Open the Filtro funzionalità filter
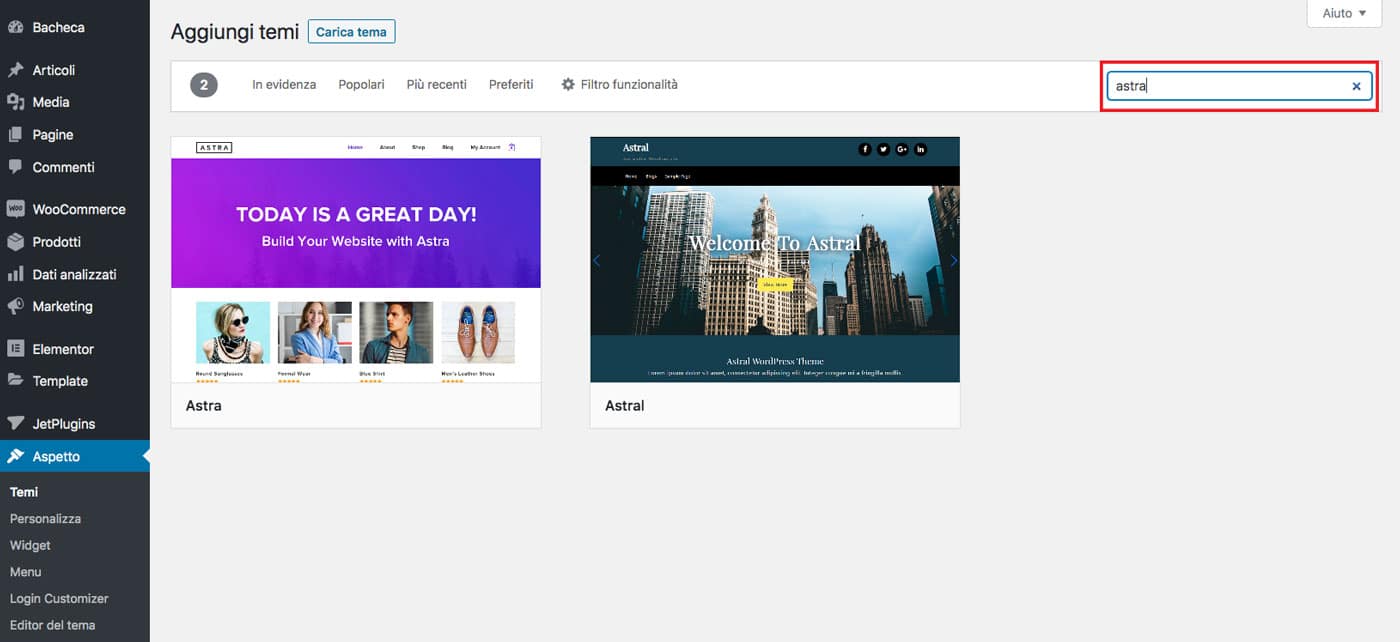This screenshot has width=1400, height=642. tap(619, 85)
